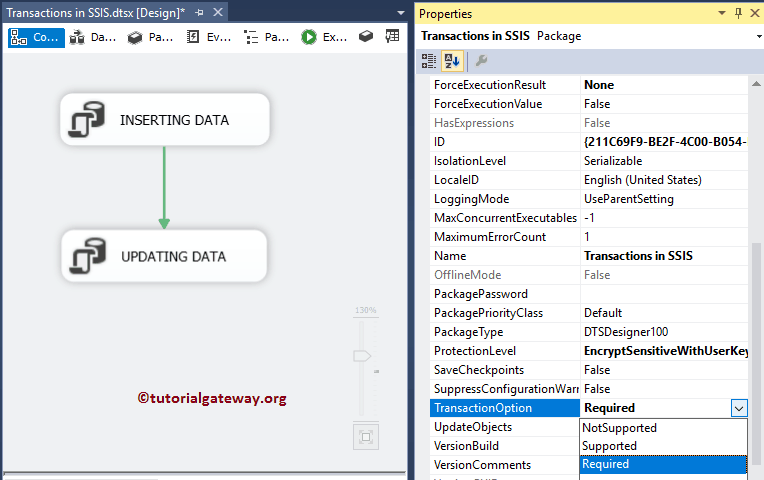Image resolution: width=764 pixels, height=480 pixels.
Task: Select the IsolationLevel property
Action: tap(505, 161)
